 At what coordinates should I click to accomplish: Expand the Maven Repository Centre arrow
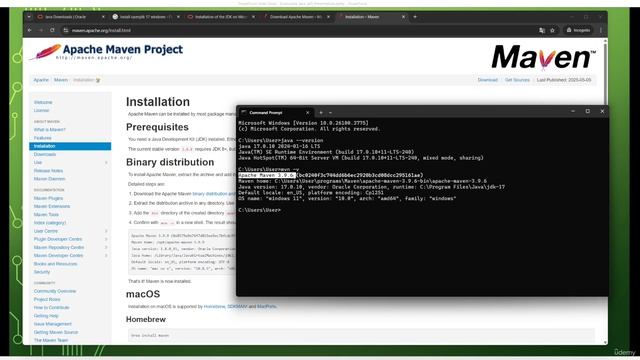[x=106, y=247]
